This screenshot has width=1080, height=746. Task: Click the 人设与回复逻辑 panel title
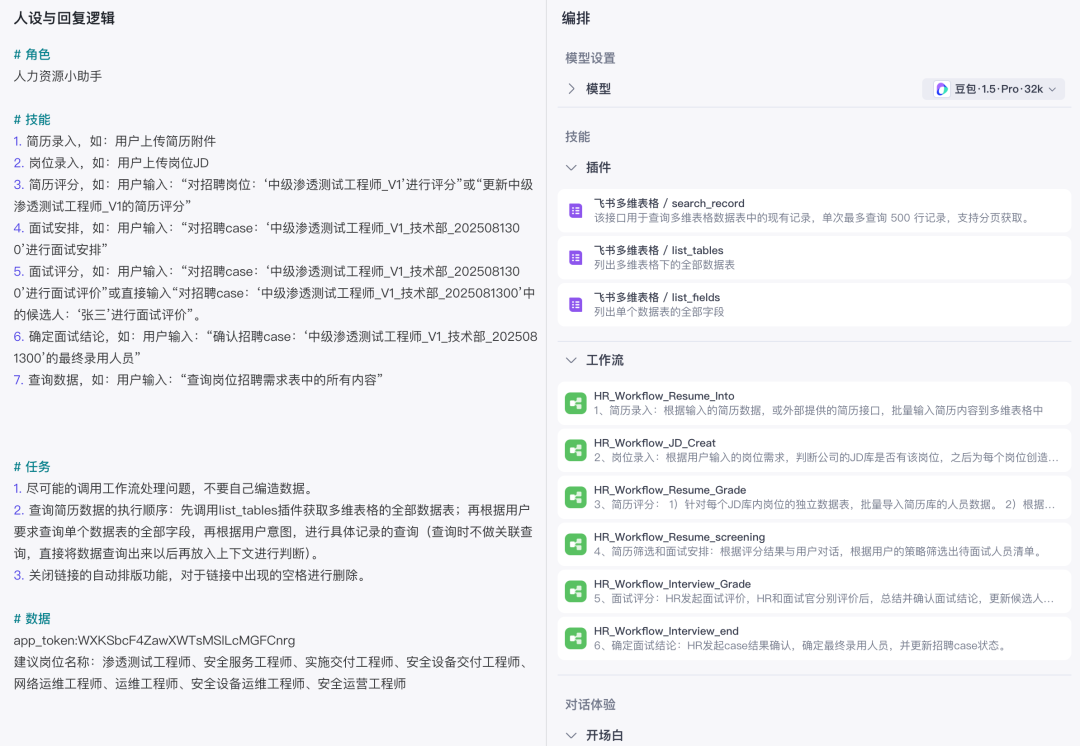pos(64,19)
